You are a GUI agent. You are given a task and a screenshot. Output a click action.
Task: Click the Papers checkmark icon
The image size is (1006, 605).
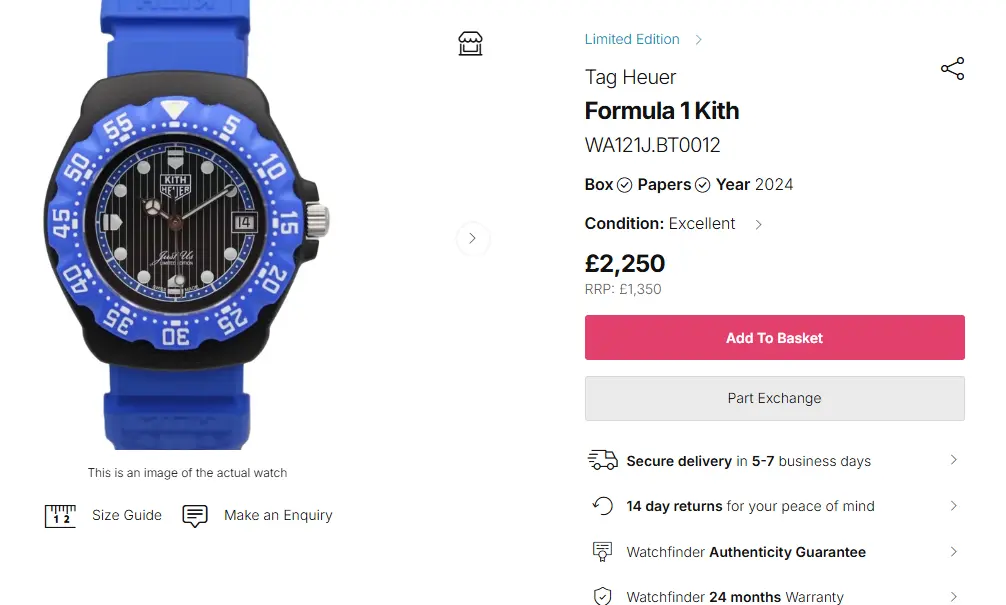point(703,185)
